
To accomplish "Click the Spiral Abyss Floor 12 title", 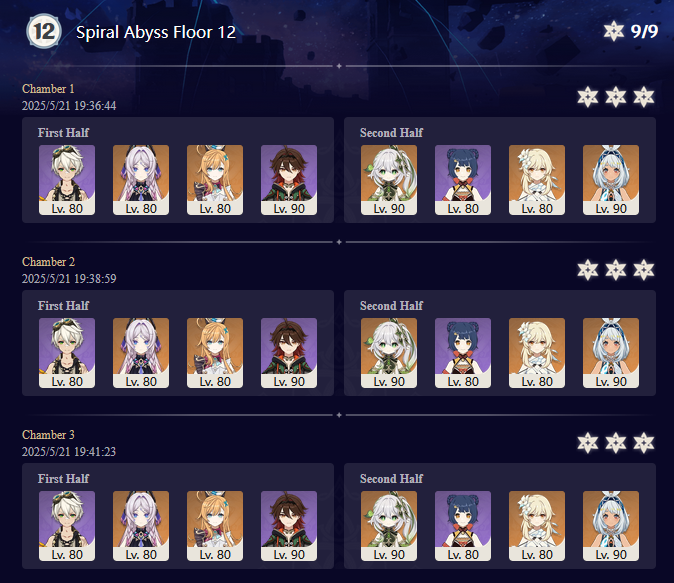I will pyautogui.click(x=156, y=32).
